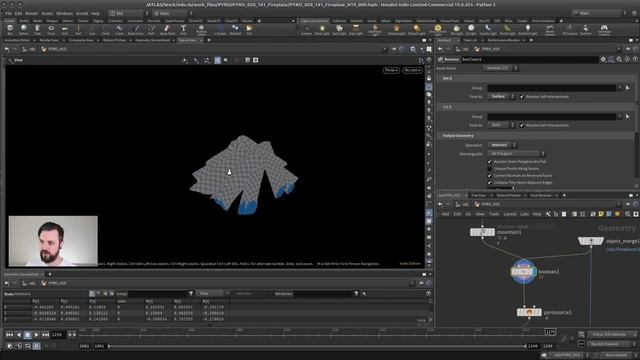Switch to the Geometry Spreadsheet tab
The image size is (640, 360).
click(152, 40)
